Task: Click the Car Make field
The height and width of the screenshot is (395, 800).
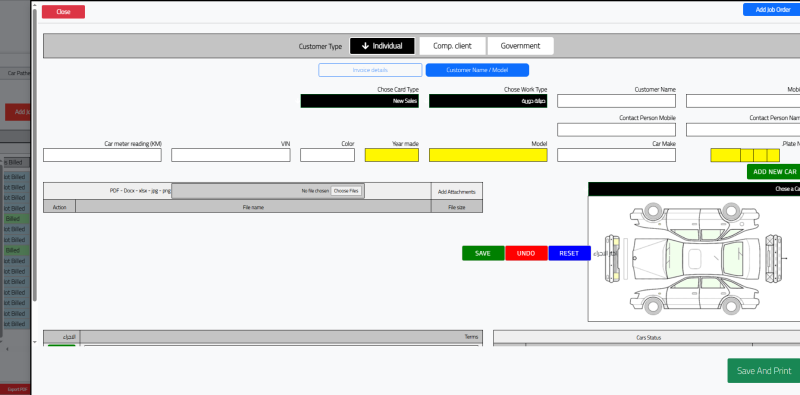Action: pyautogui.click(x=616, y=155)
